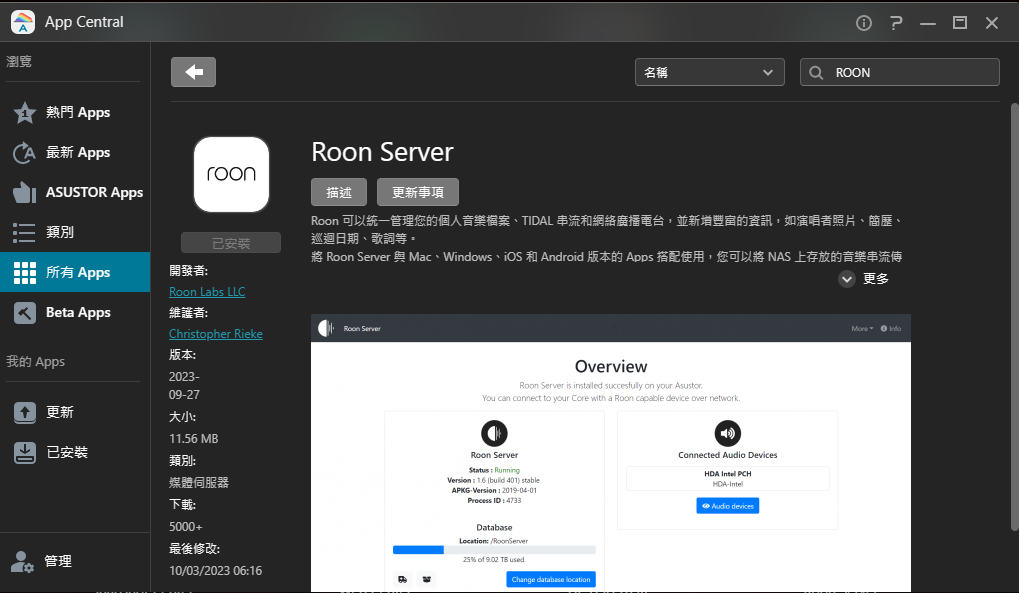Screen dimensions: 1019x593
Task: Open ASUSTOR Apps in sidebar
Action: click(x=75, y=192)
